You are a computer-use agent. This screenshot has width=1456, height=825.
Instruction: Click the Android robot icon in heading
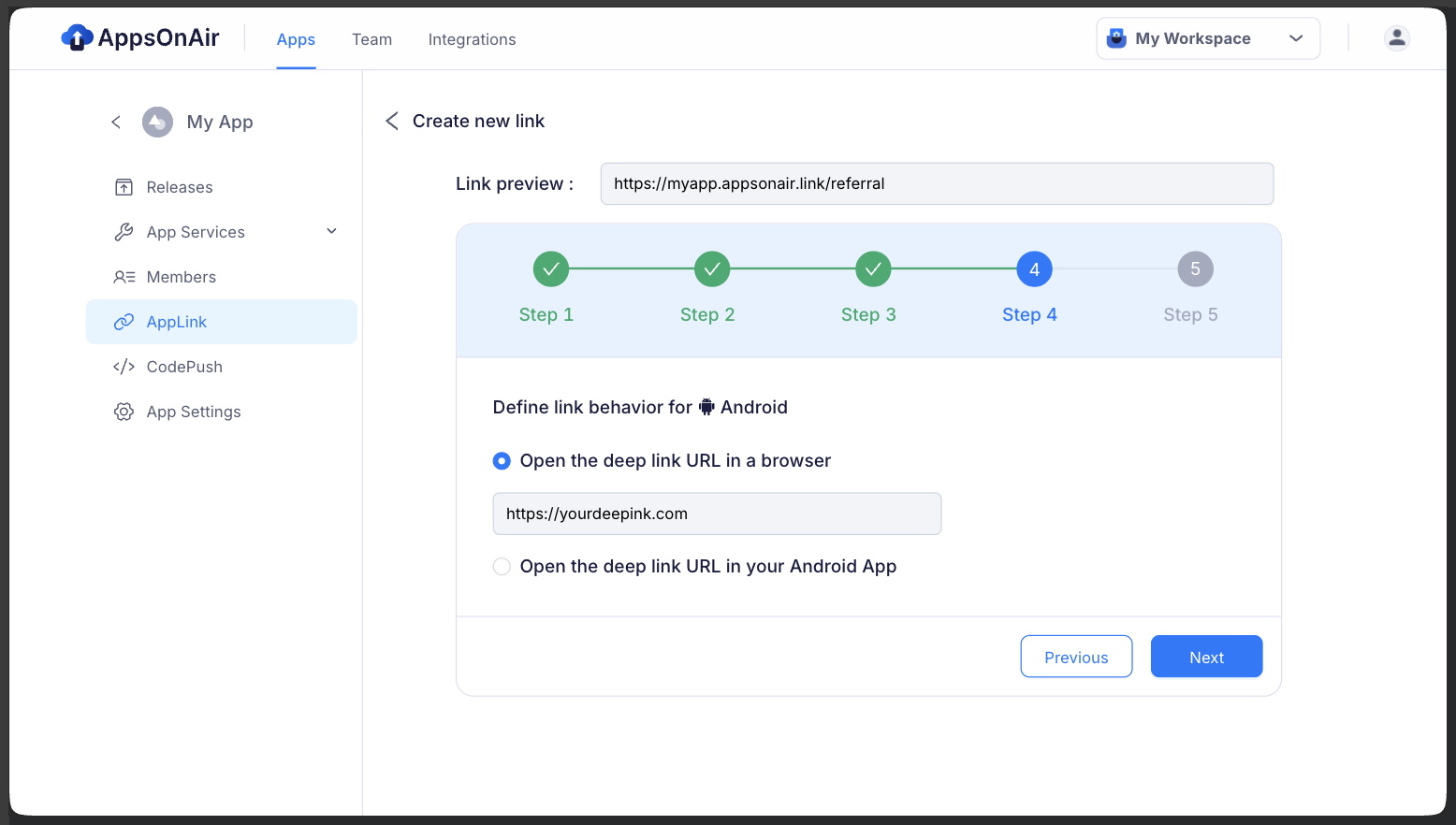(706, 407)
